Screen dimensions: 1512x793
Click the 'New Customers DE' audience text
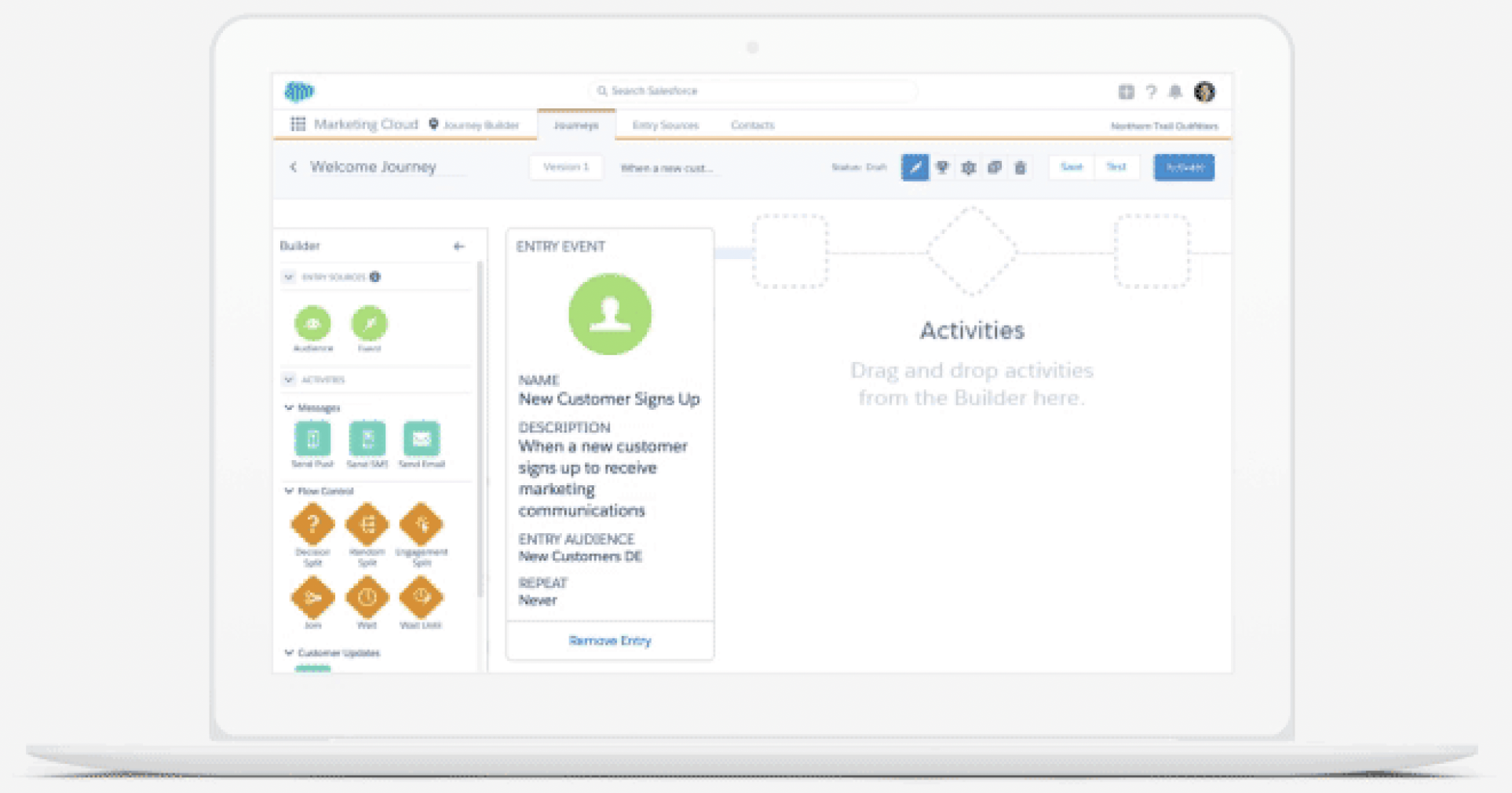[x=580, y=557]
